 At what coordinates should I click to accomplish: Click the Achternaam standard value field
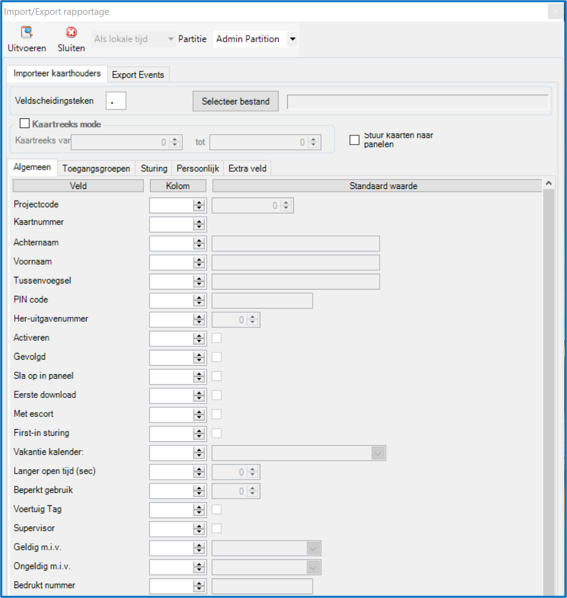296,243
